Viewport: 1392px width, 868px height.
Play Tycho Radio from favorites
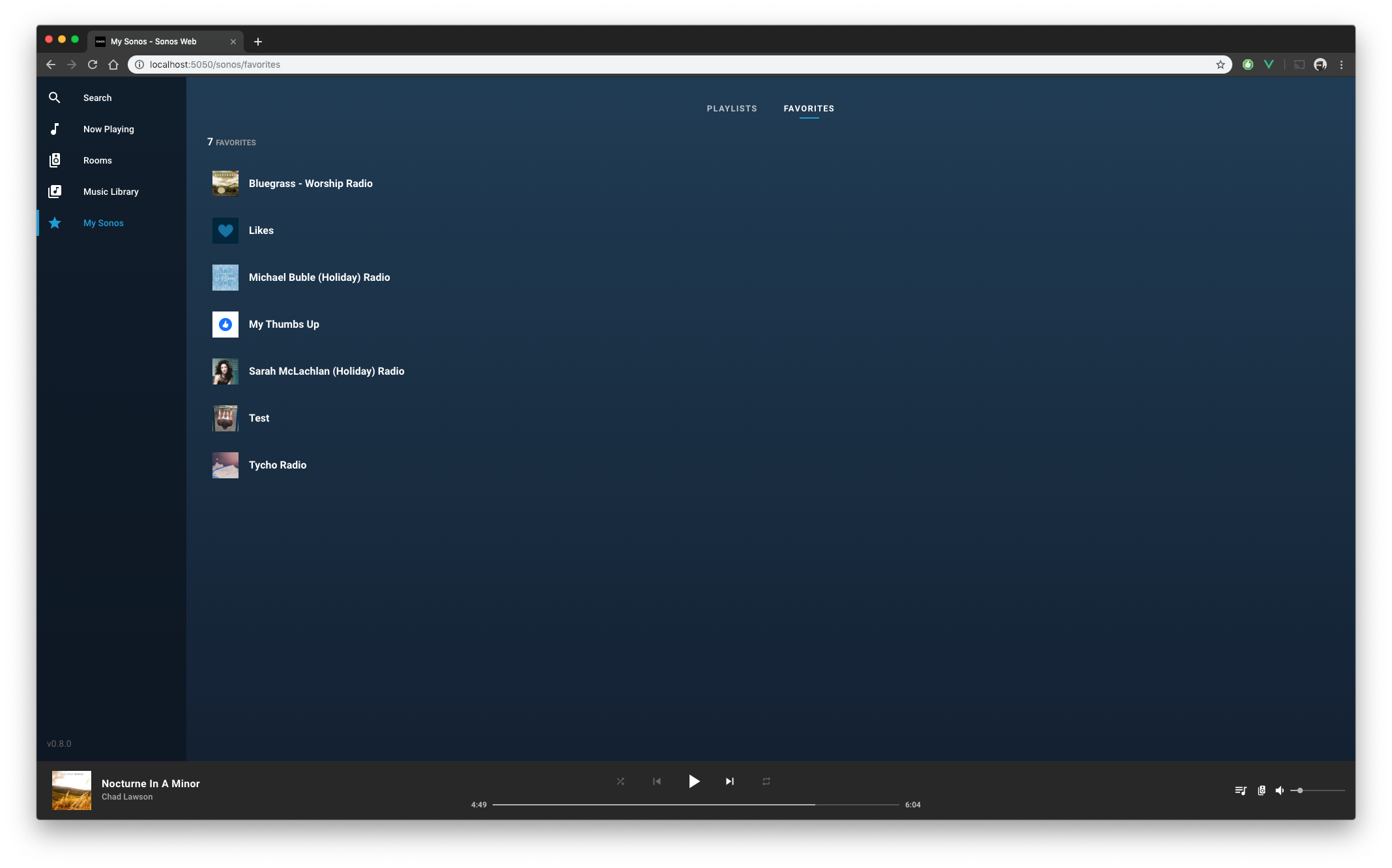278,464
